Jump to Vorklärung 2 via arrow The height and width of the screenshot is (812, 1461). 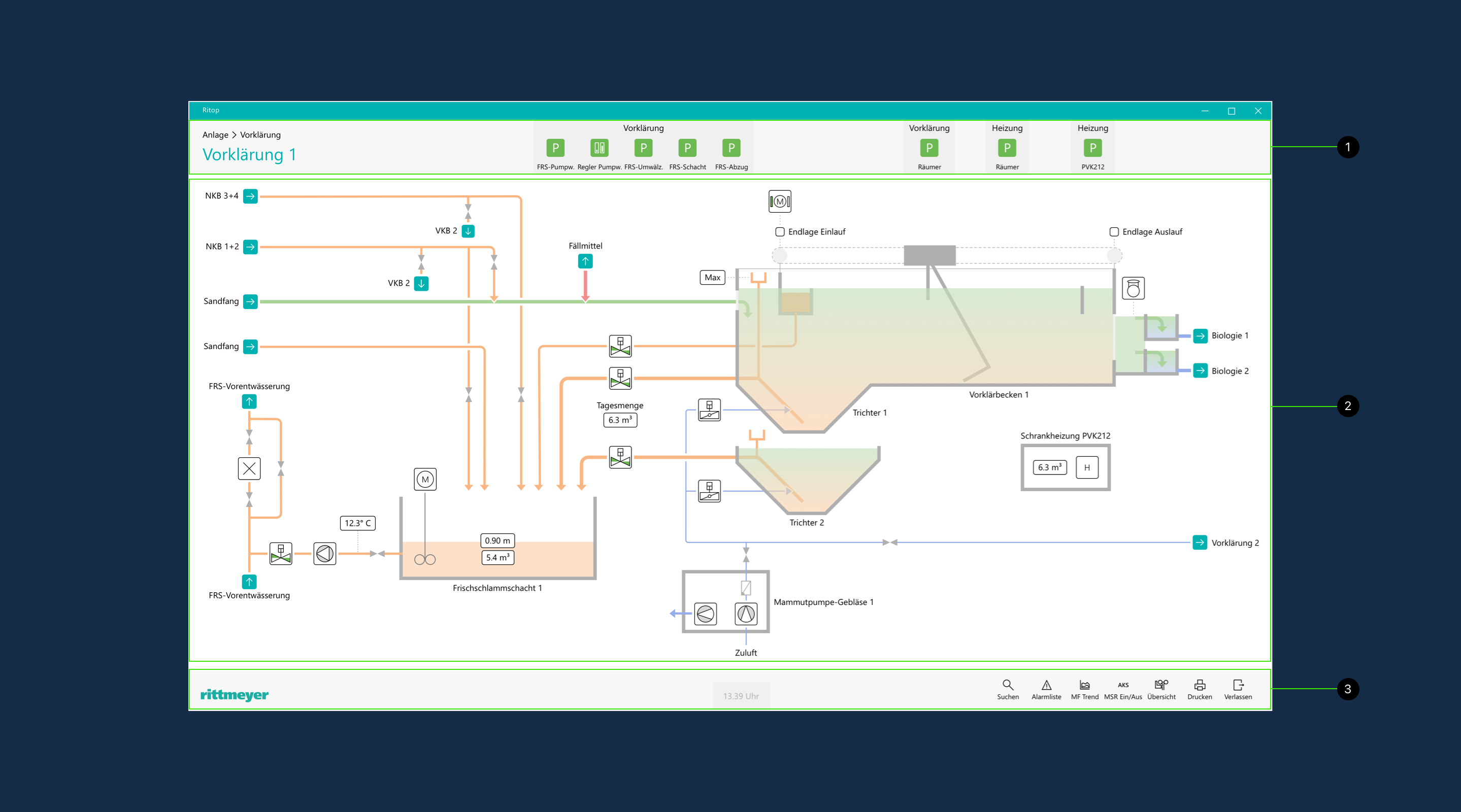(1200, 542)
